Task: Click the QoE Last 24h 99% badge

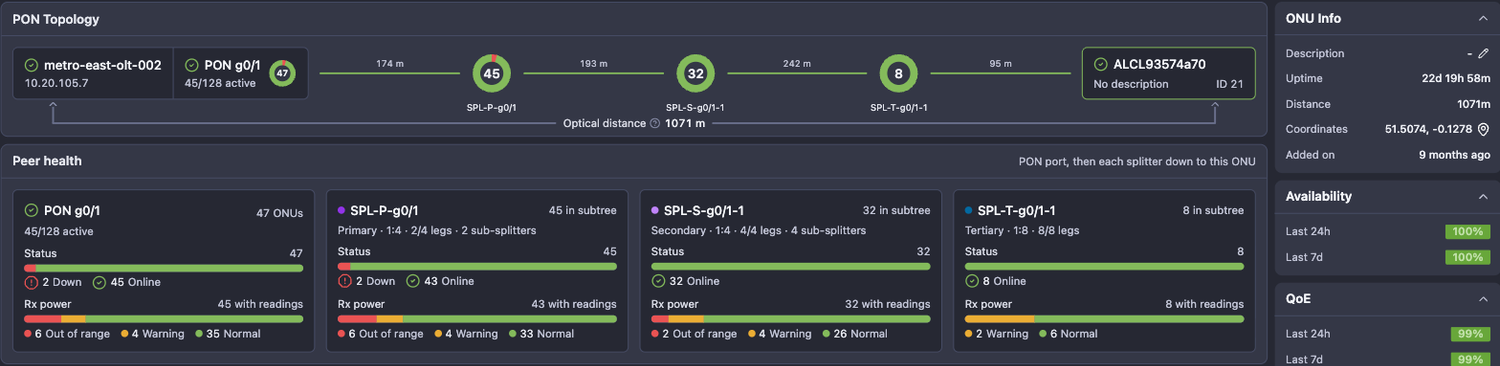Action: click(1470, 334)
